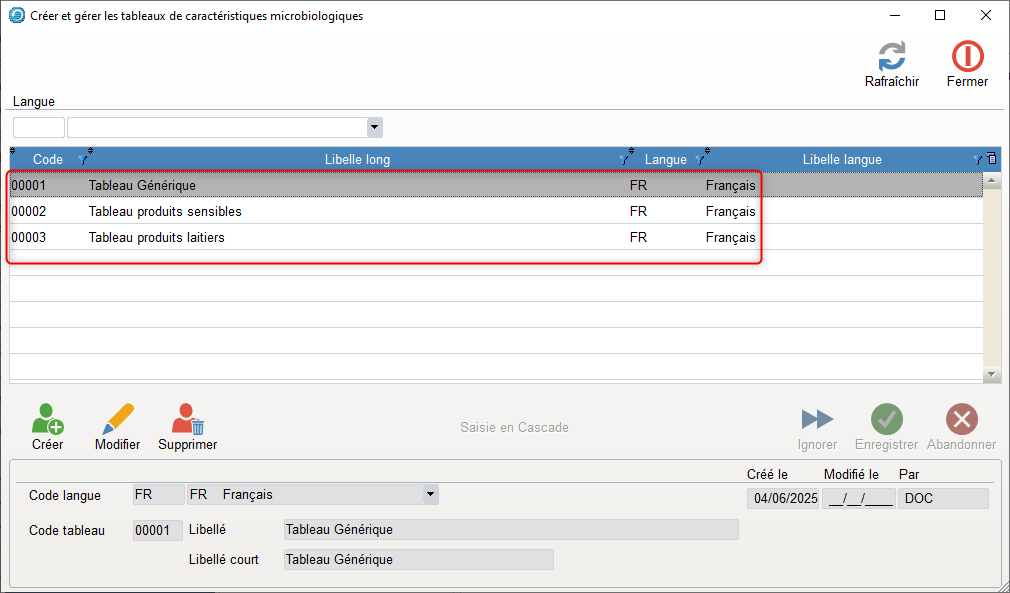Click the Supprimer delete-user icon
1010x593 pixels.
click(187, 419)
